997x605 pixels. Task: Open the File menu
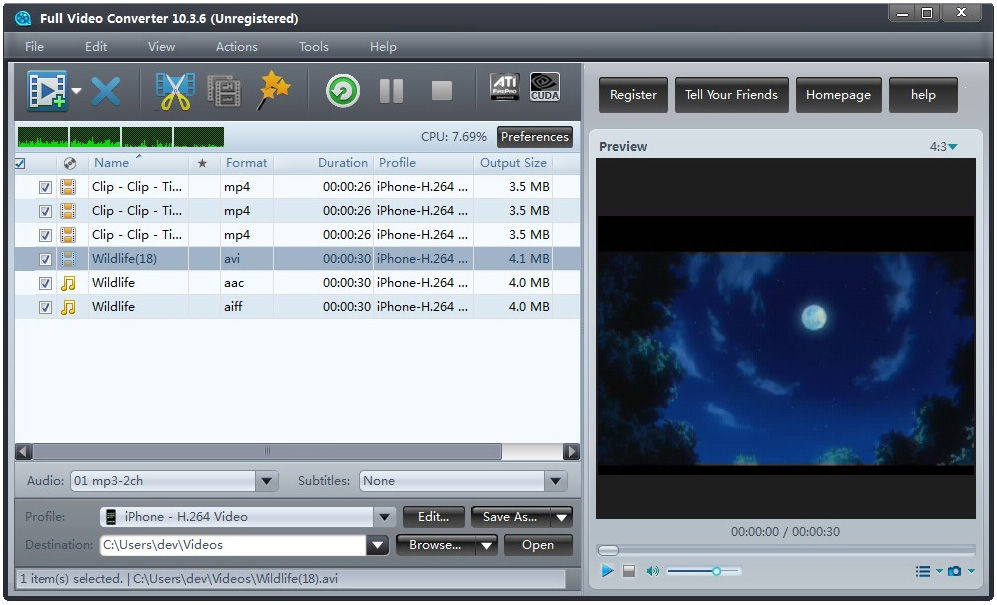(x=34, y=46)
